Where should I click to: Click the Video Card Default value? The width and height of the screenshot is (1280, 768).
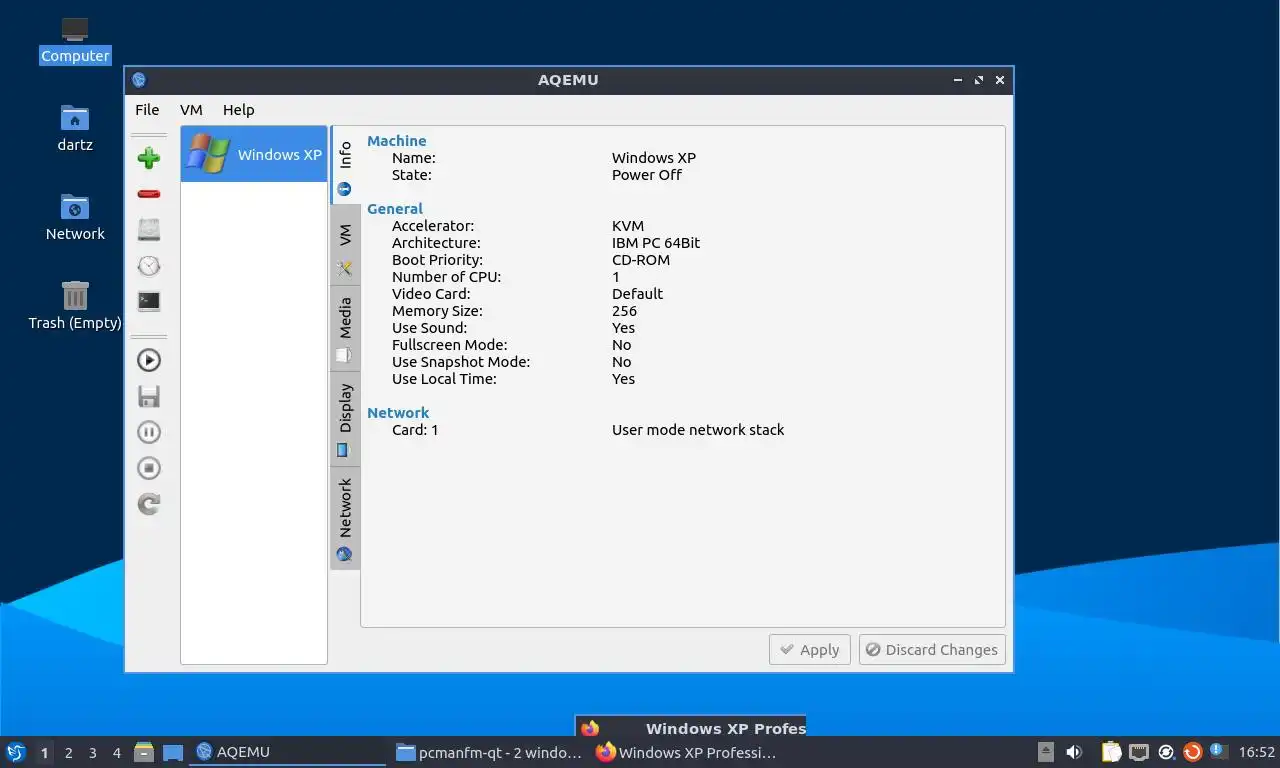point(637,294)
